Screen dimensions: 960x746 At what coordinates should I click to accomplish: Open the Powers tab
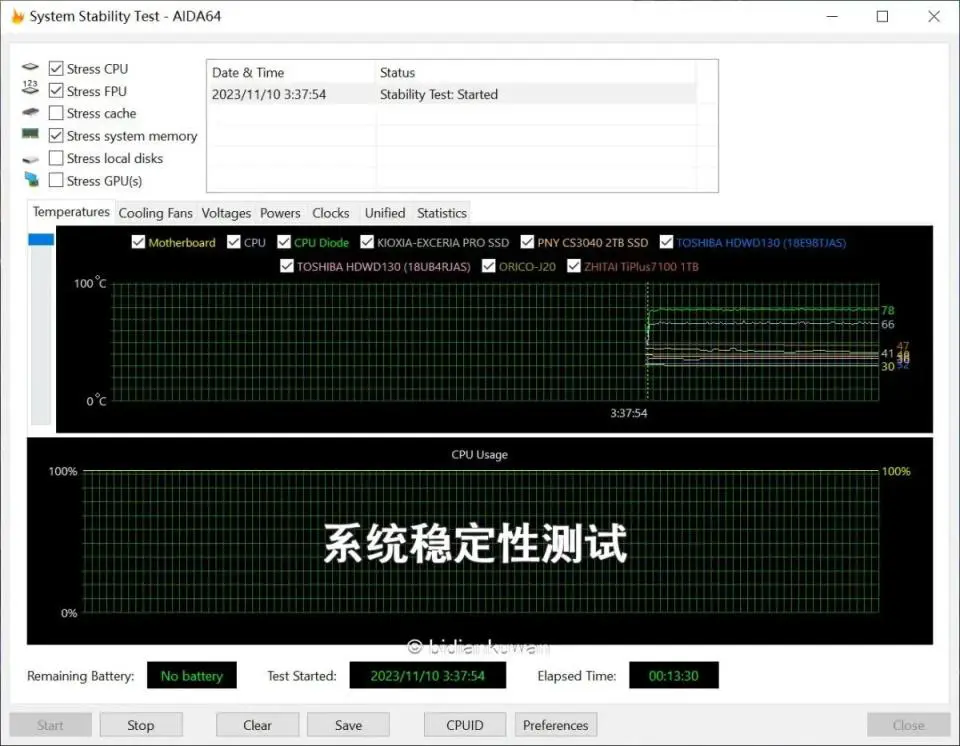tap(280, 213)
